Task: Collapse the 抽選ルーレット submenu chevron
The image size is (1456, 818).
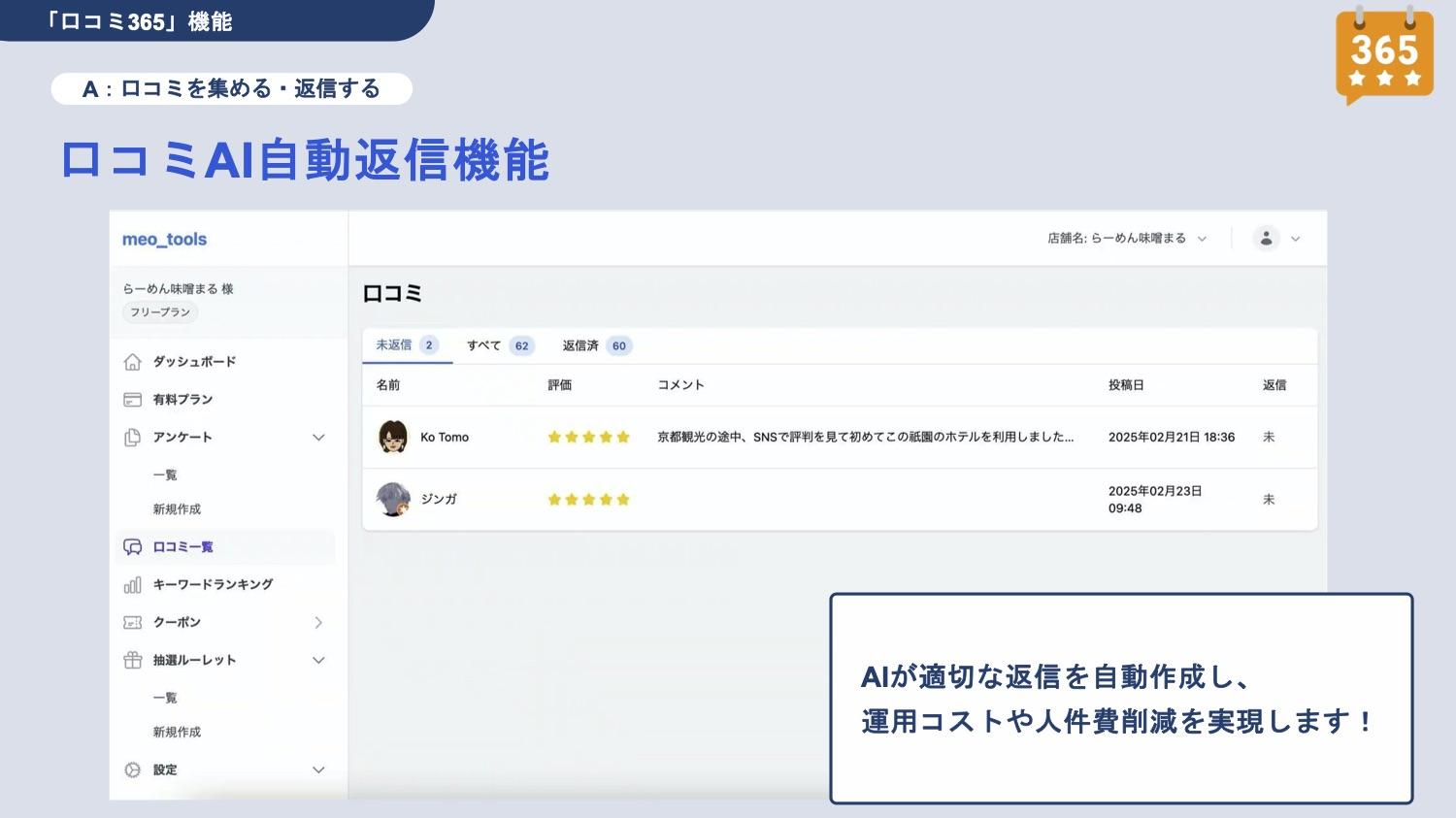Action: (x=318, y=661)
